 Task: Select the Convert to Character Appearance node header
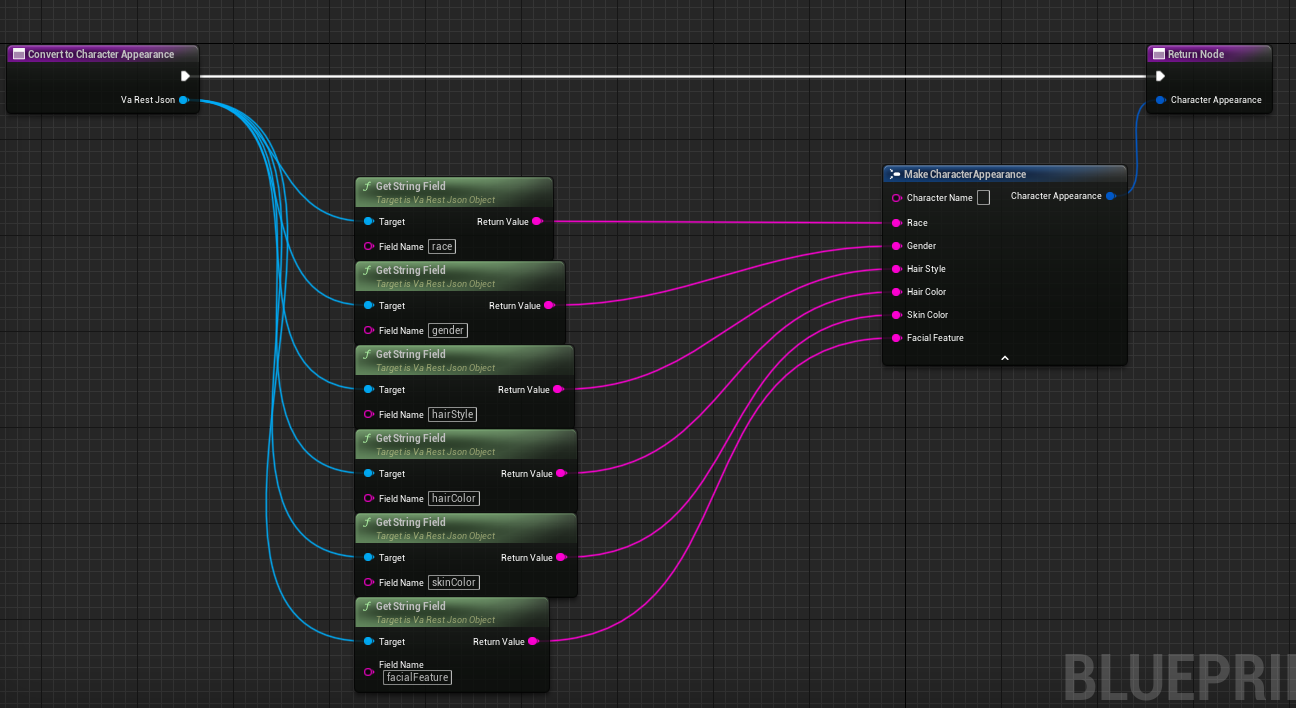[x=101, y=54]
